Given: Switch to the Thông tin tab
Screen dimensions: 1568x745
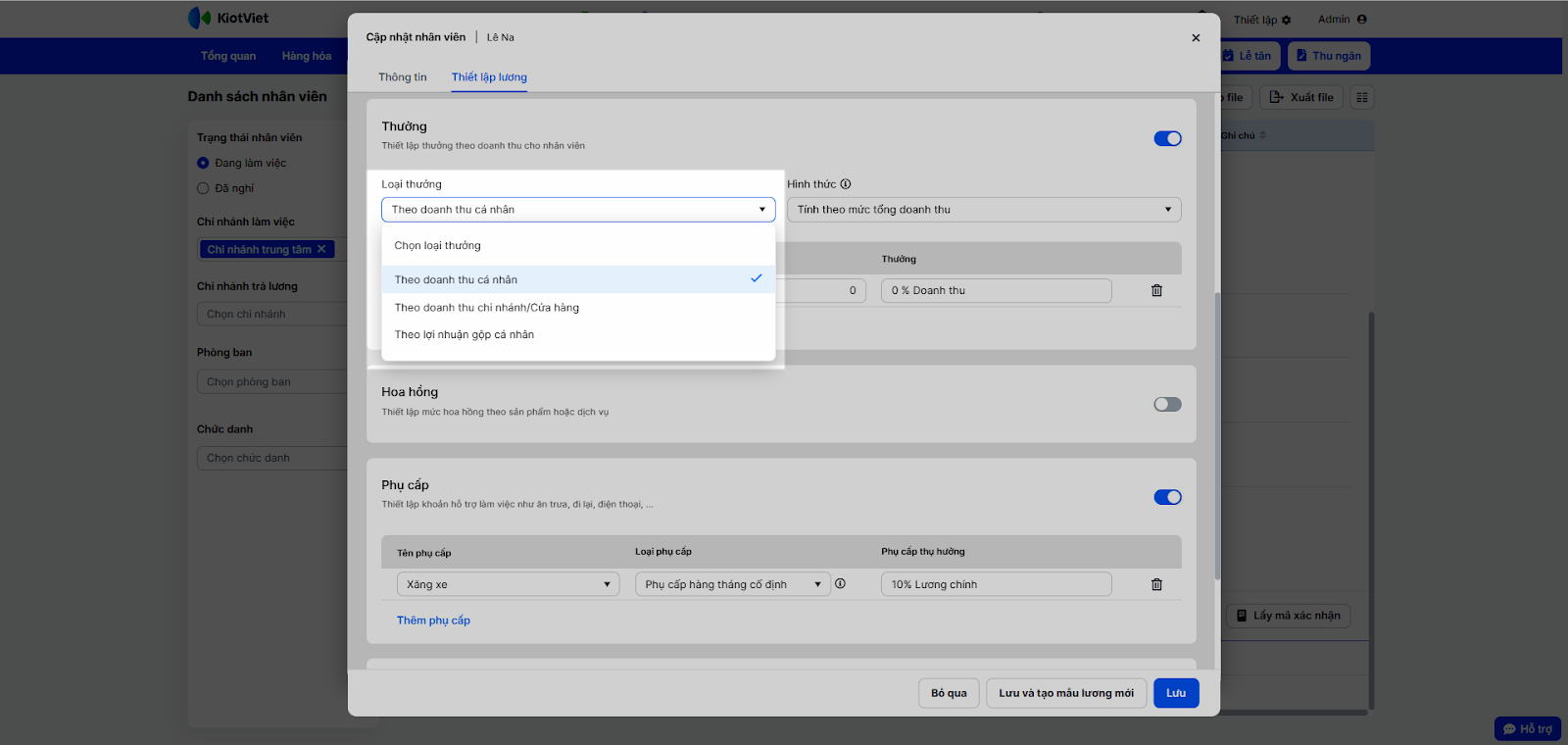Looking at the screenshot, I should pos(403,77).
